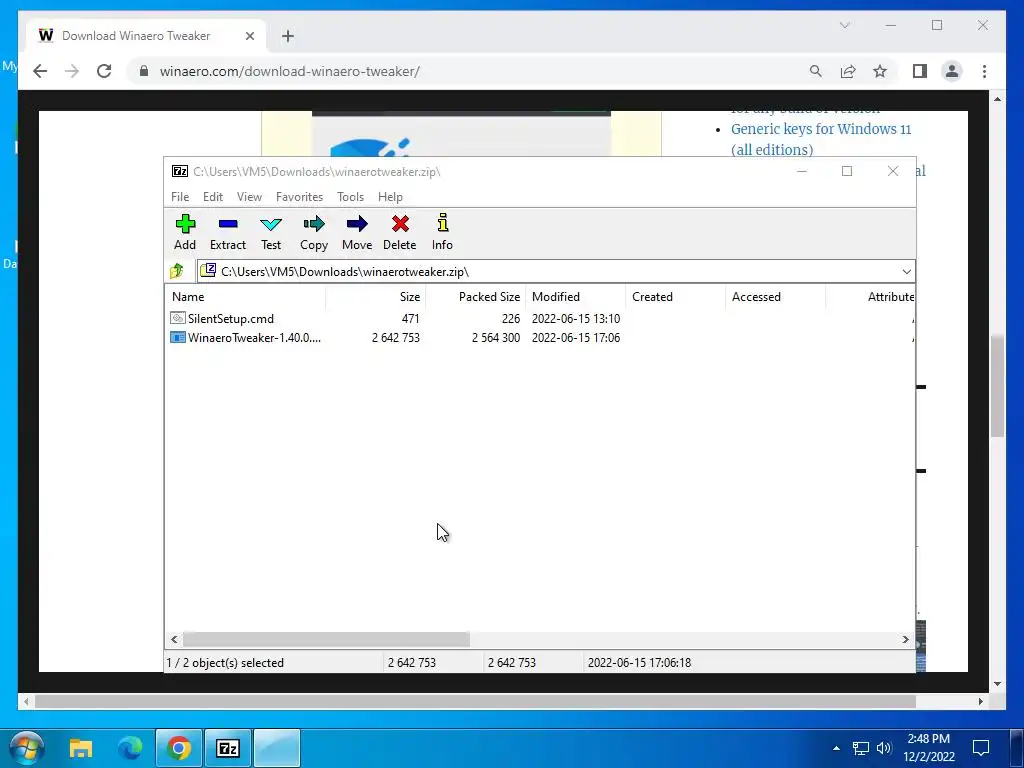This screenshot has width=1024, height=768.
Task: Click the Chrome profile avatar icon
Action: point(952,71)
